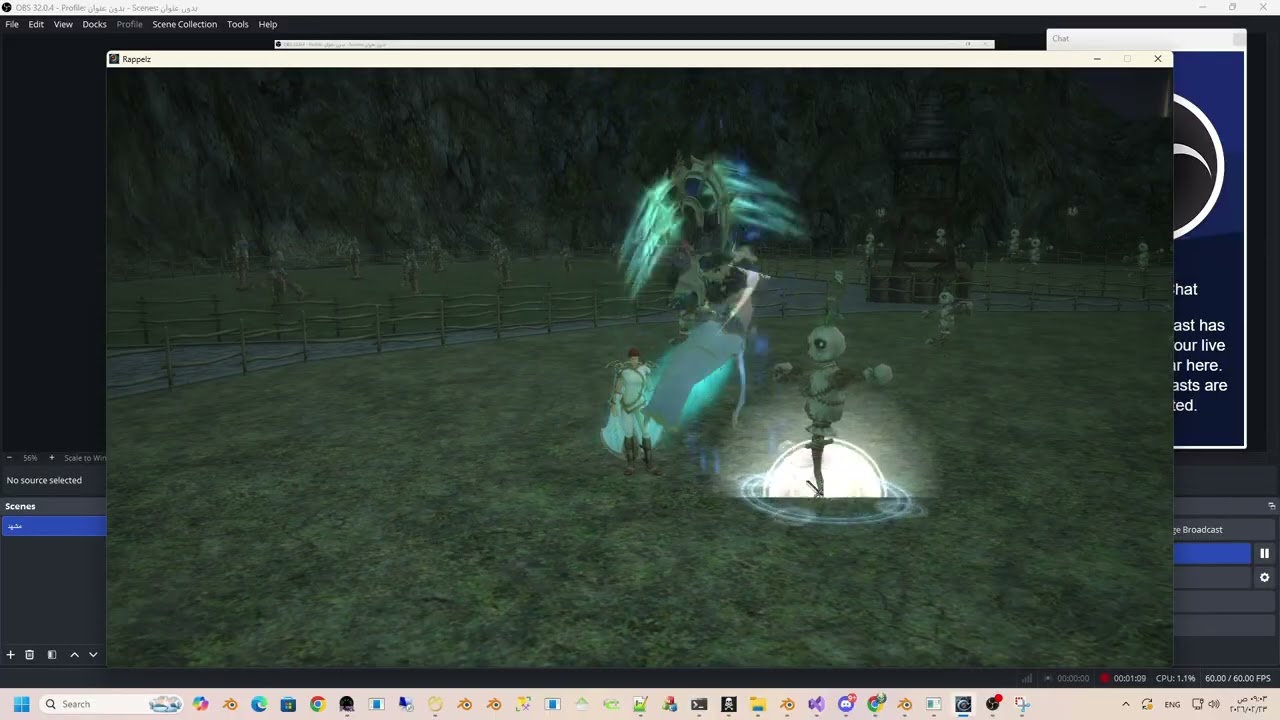The width and height of the screenshot is (1280, 720).
Task: Click the 56% preview zoom value
Action: pos(30,458)
